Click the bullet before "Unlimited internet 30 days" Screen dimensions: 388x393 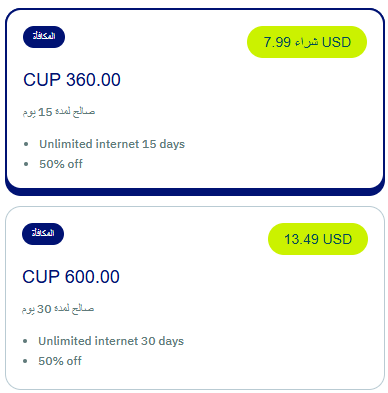25,341
